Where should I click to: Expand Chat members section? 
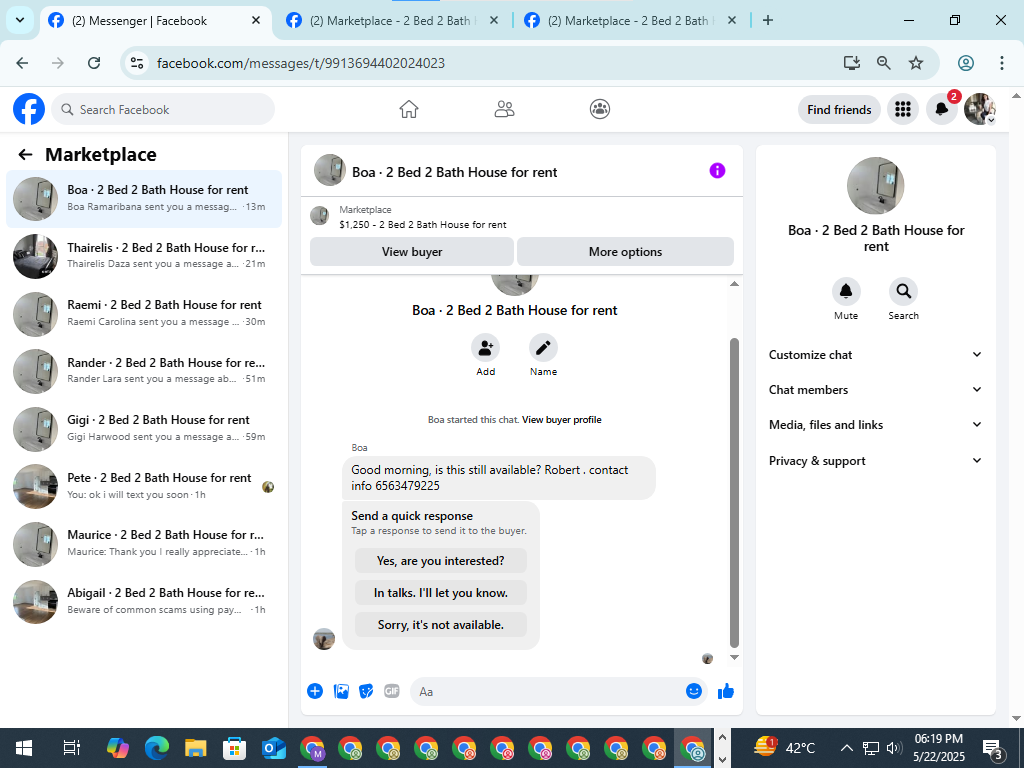coord(875,390)
